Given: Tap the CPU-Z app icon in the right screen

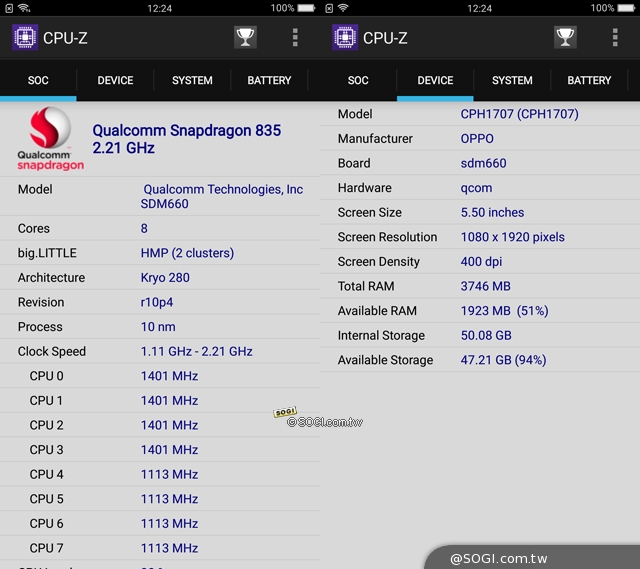Looking at the screenshot, I should click(345, 38).
